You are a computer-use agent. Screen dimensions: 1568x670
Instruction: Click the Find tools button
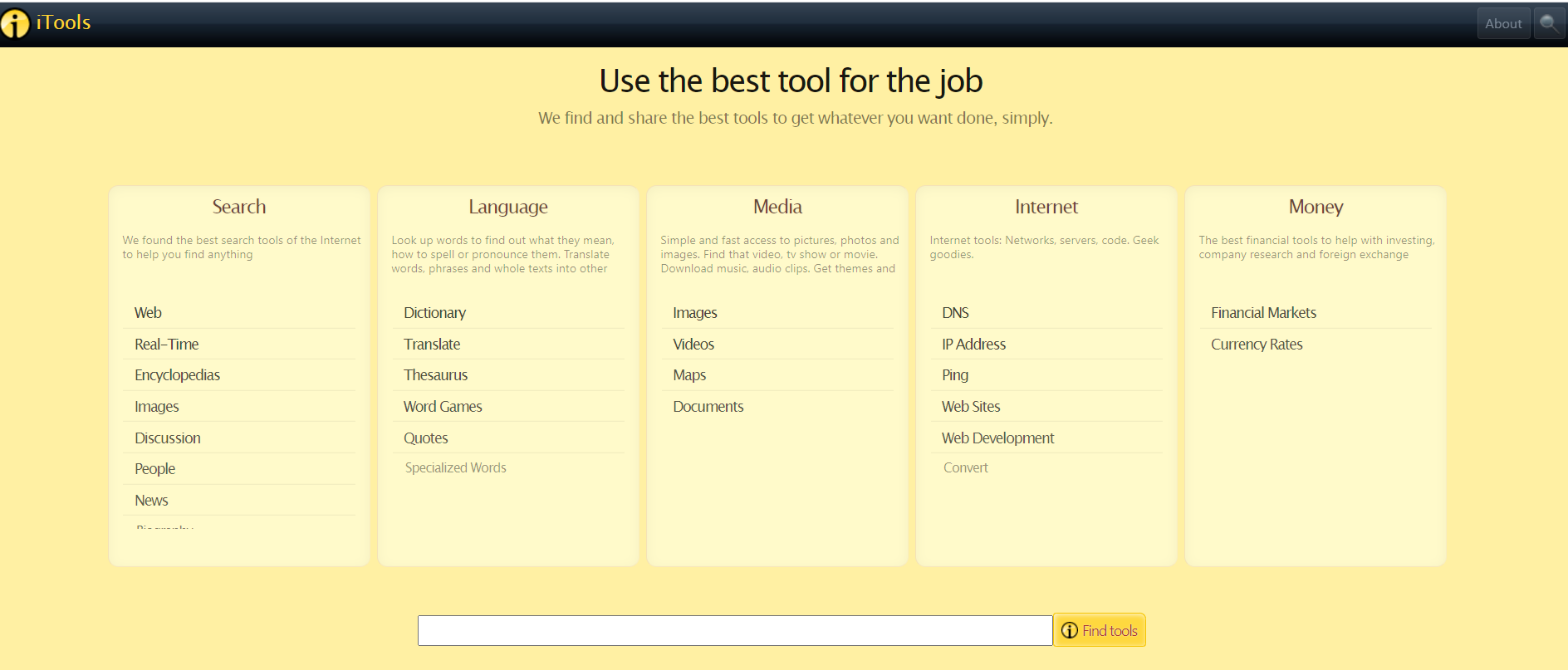[x=1100, y=630]
